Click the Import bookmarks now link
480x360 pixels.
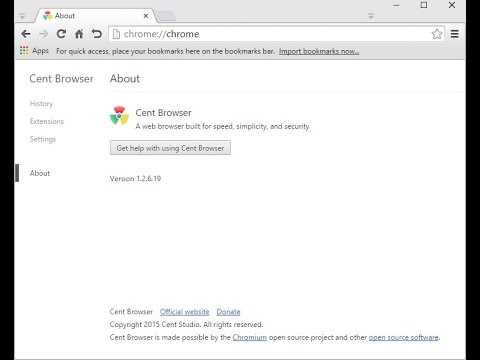(319, 51)
